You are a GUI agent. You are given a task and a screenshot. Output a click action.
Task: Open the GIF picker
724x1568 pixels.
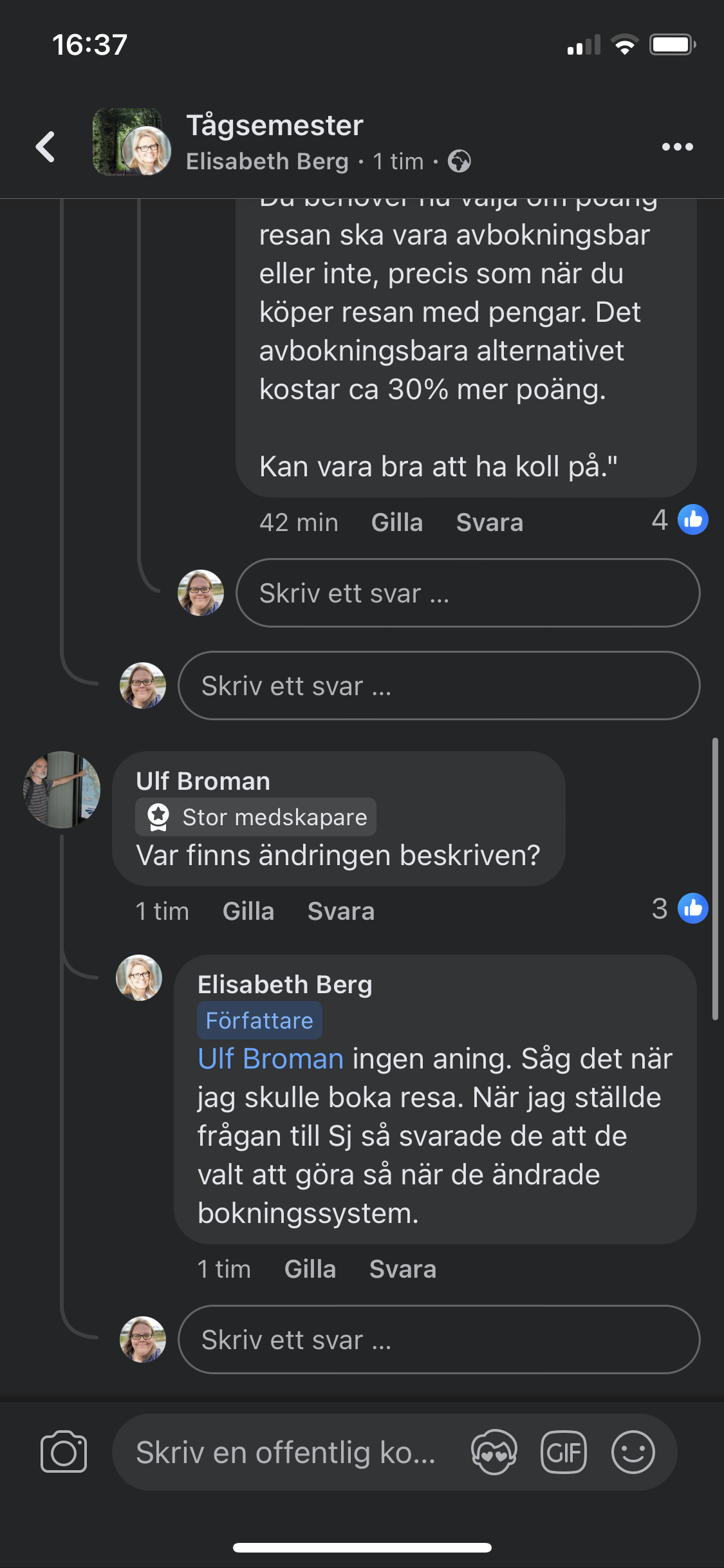click(x=564, y=1452)
